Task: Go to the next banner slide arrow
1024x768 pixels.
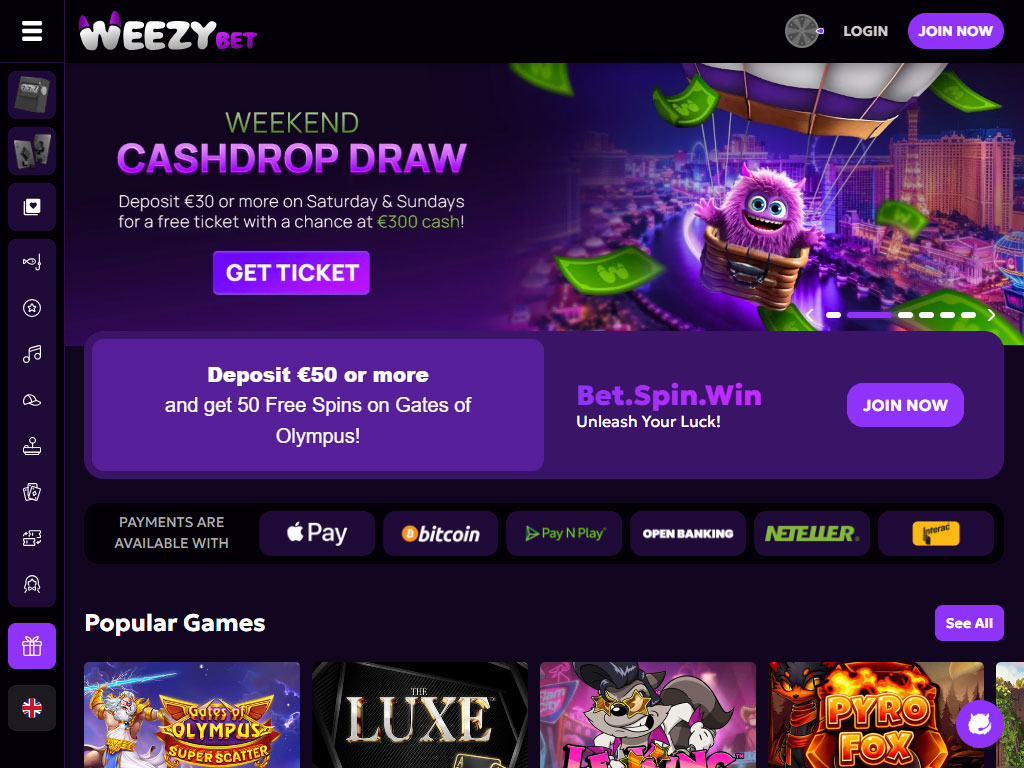Action: [x=991, y=315]
